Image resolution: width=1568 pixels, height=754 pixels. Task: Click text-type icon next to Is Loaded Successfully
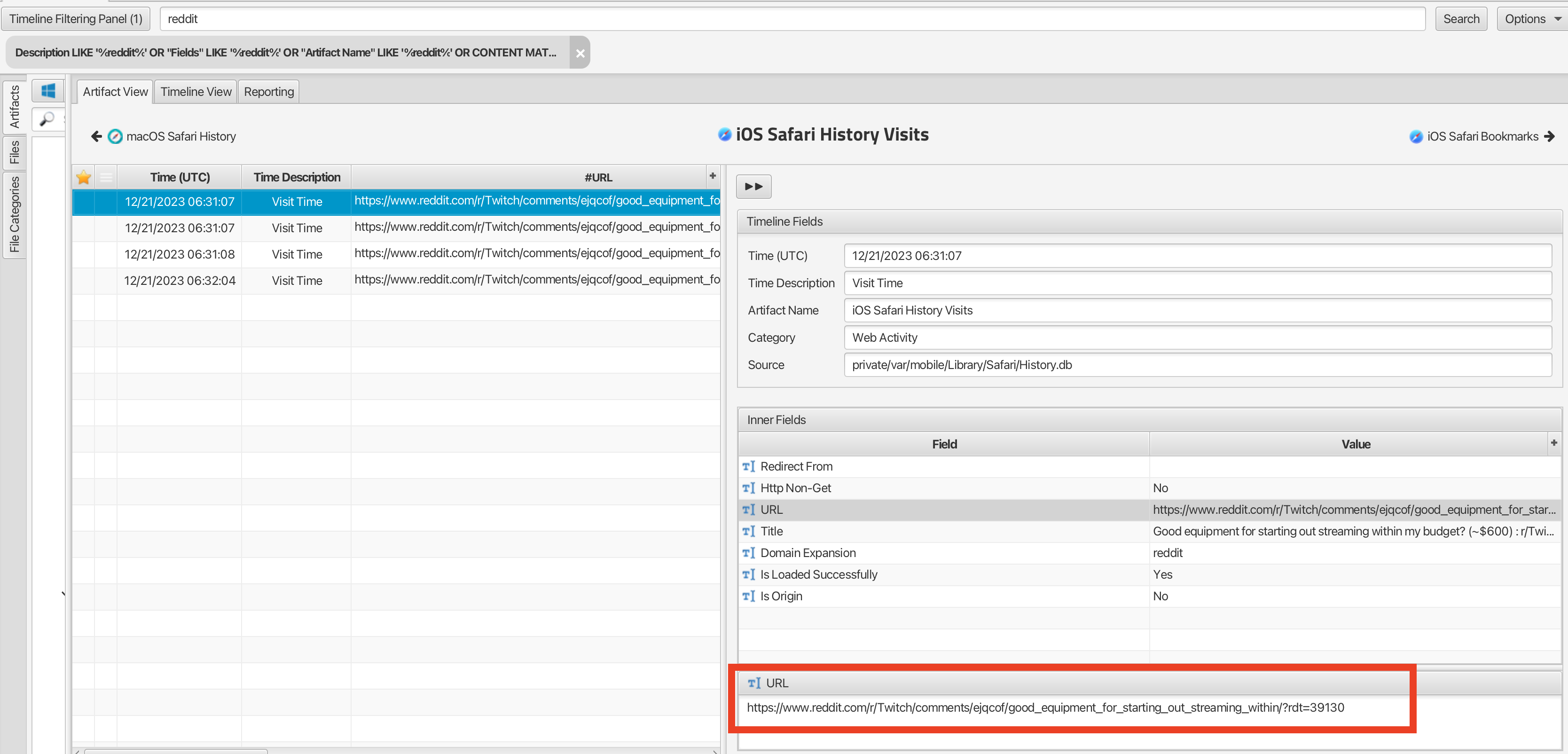pyautogui.click(x=748, y=574)
